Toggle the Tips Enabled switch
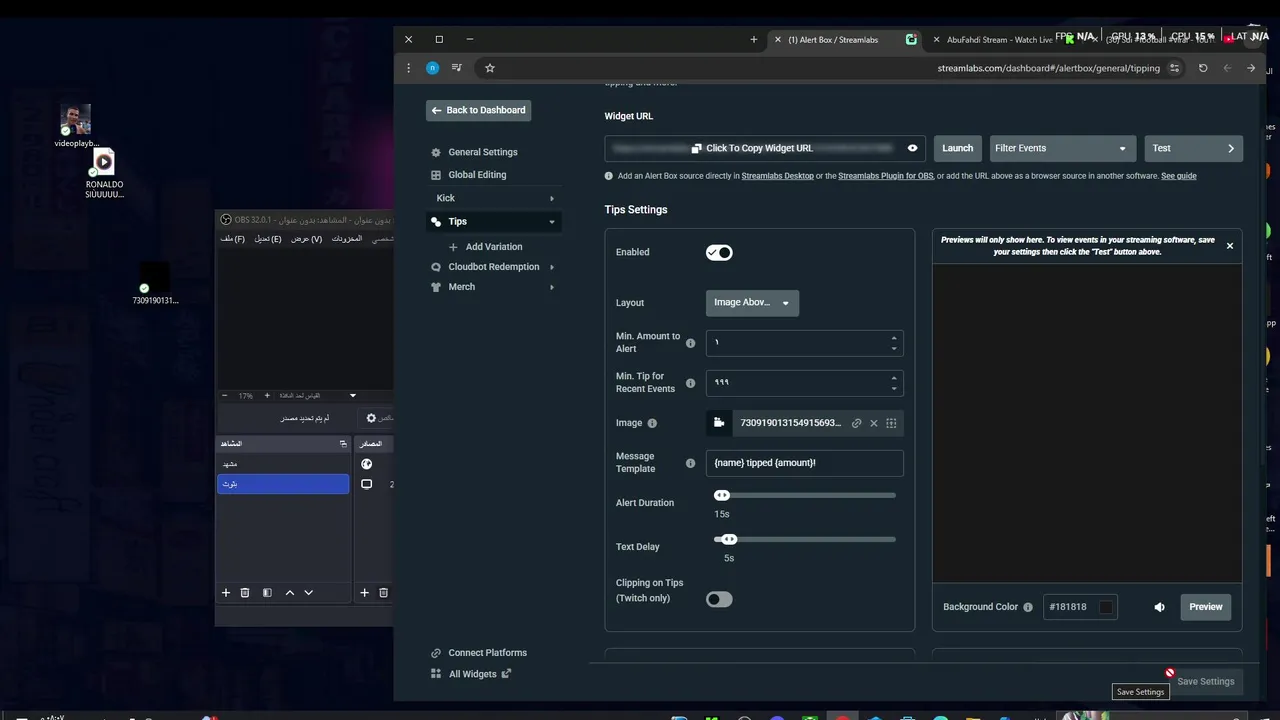This screenshot has width=1280, height=720. [719, 253]
